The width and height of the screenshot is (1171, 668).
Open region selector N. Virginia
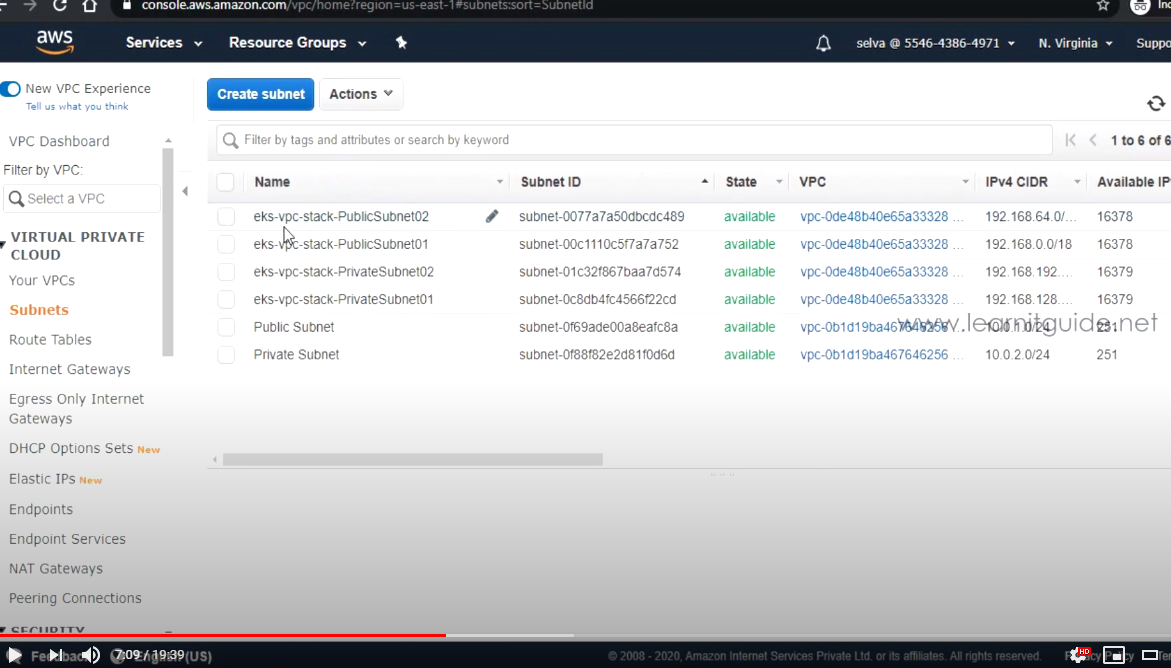coord(1075,43)
